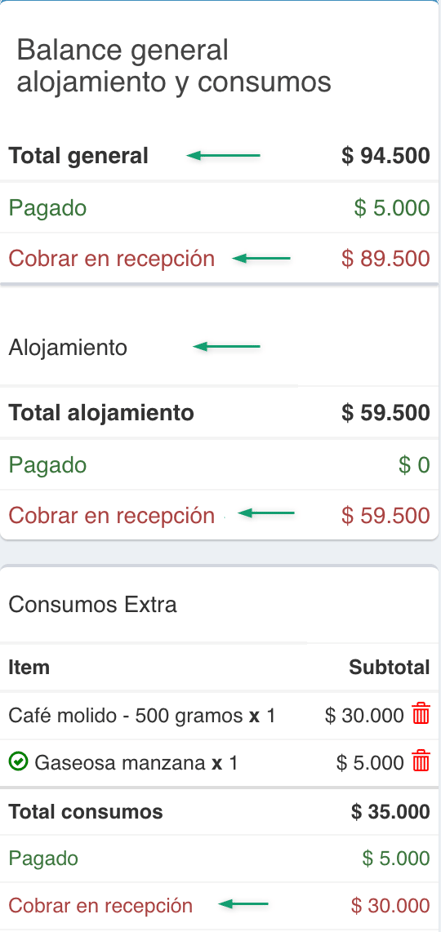This screenshot has width=441, height=932.
Task: Click the Item column header
Action: (29, 667)
